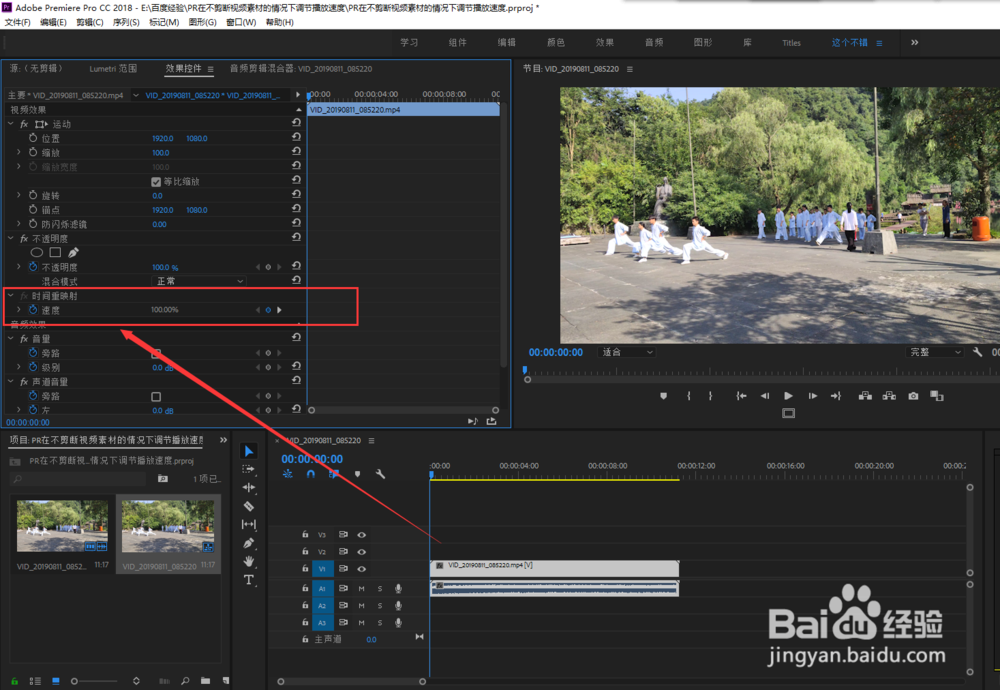Open the 适合 zoom level dropdown

626,352
